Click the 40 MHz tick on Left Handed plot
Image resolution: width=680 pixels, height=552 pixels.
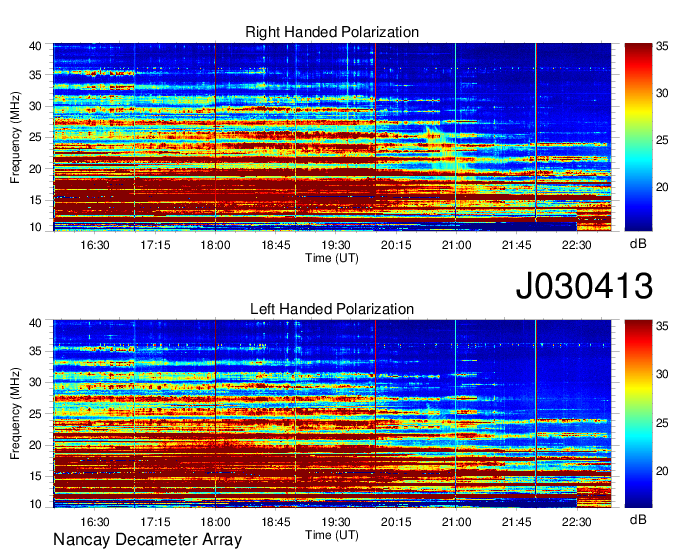36,323
